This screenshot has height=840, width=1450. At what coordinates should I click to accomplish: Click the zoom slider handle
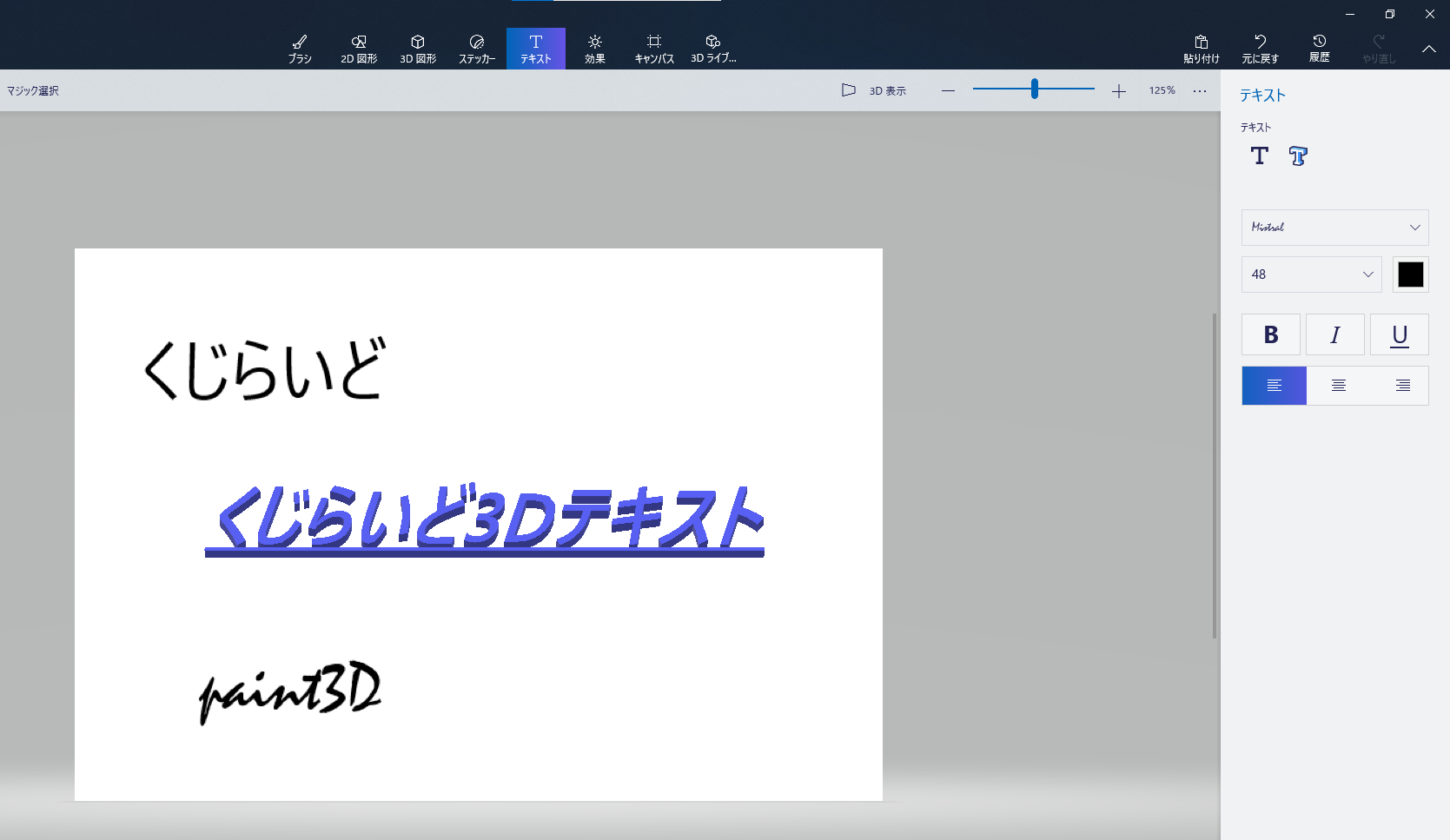(1035, 89)
